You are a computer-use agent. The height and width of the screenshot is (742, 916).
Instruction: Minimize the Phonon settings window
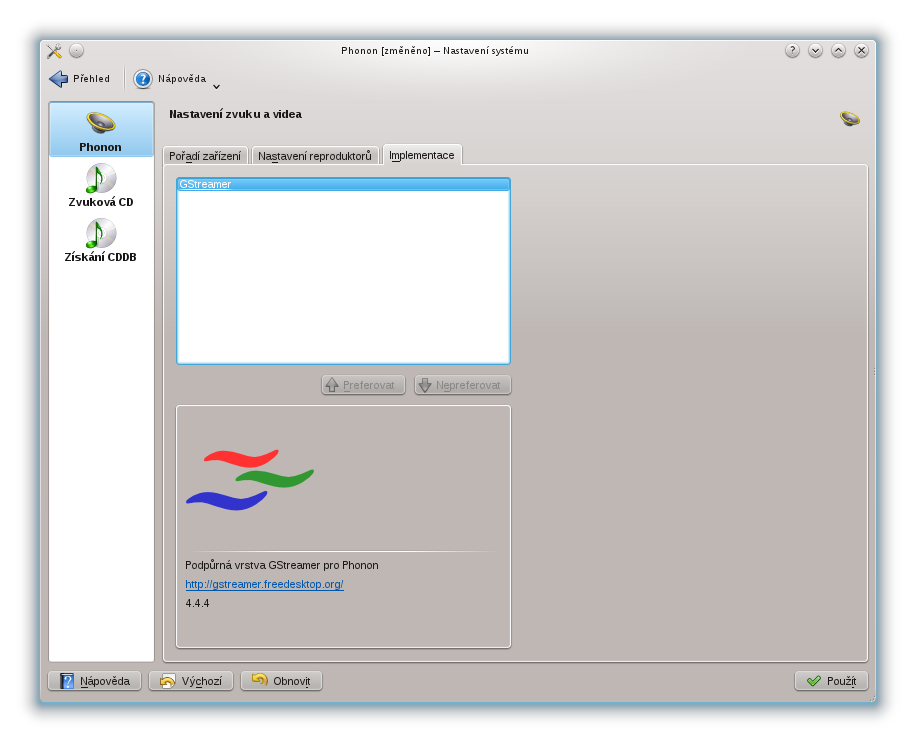816,51
